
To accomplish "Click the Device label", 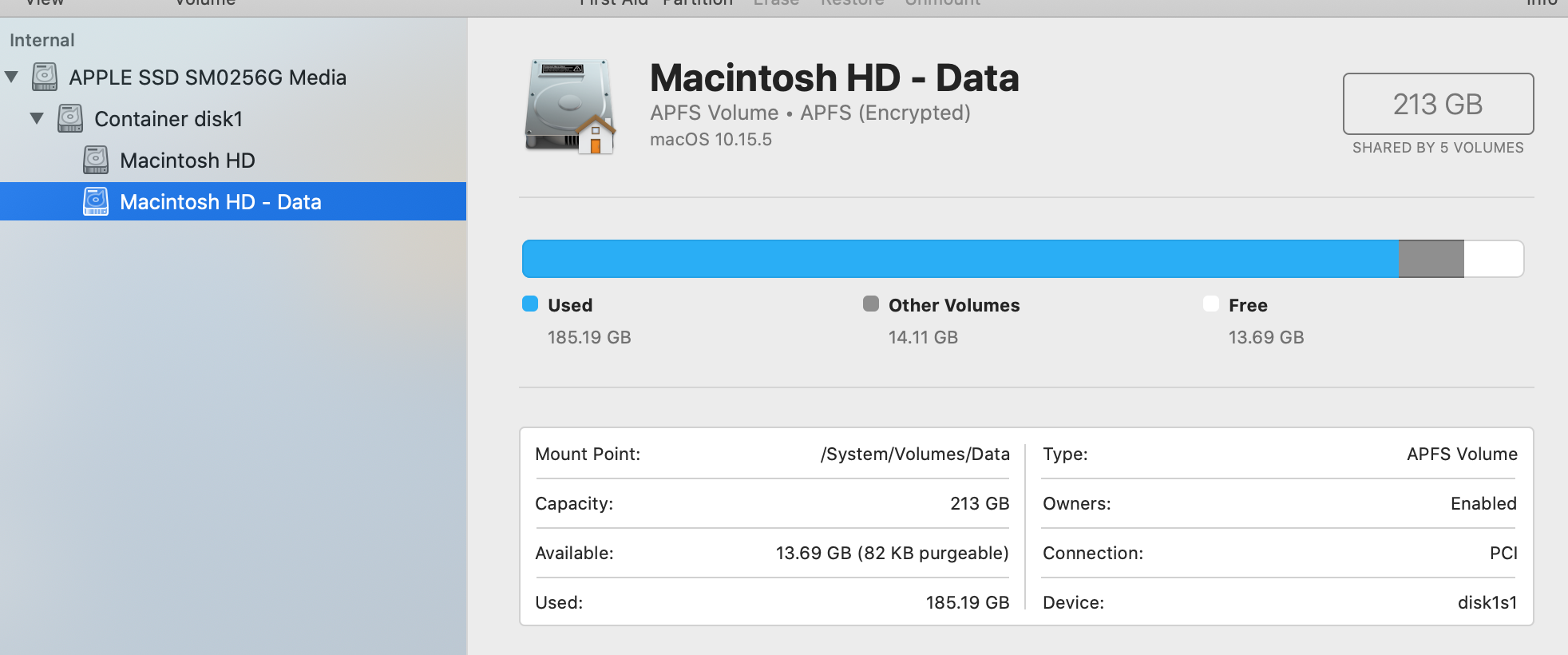I will pos(1073,602).
